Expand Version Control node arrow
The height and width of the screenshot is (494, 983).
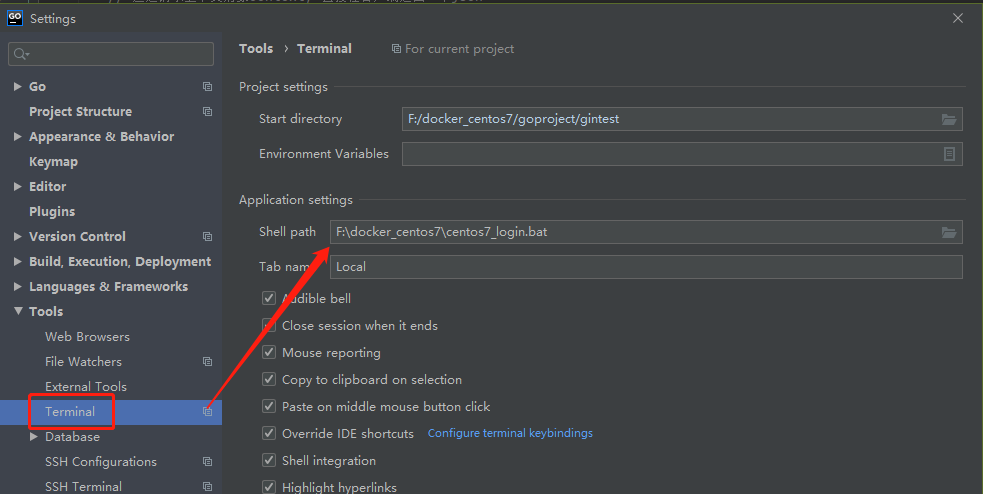click(18, 236)
